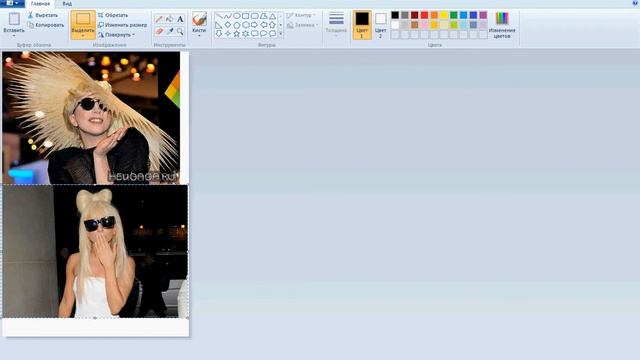Click Копировать to copy selection

(46, 25)
